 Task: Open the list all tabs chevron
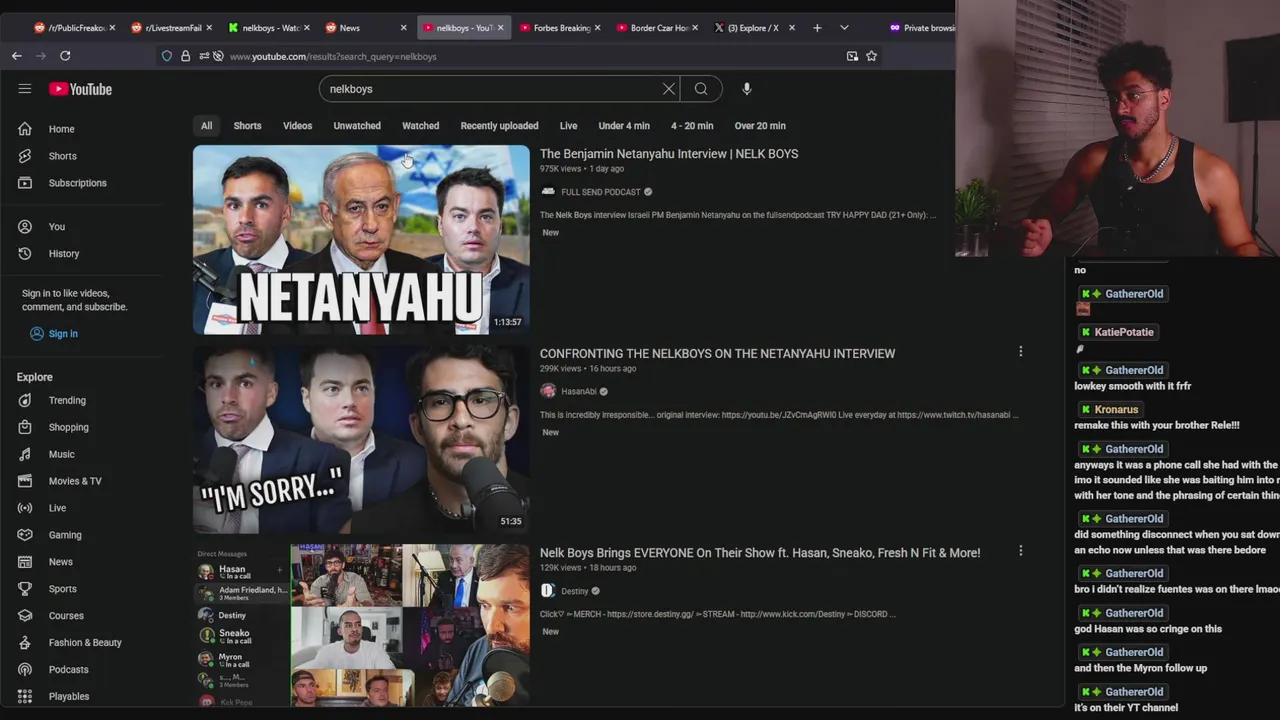coord(844,28)
